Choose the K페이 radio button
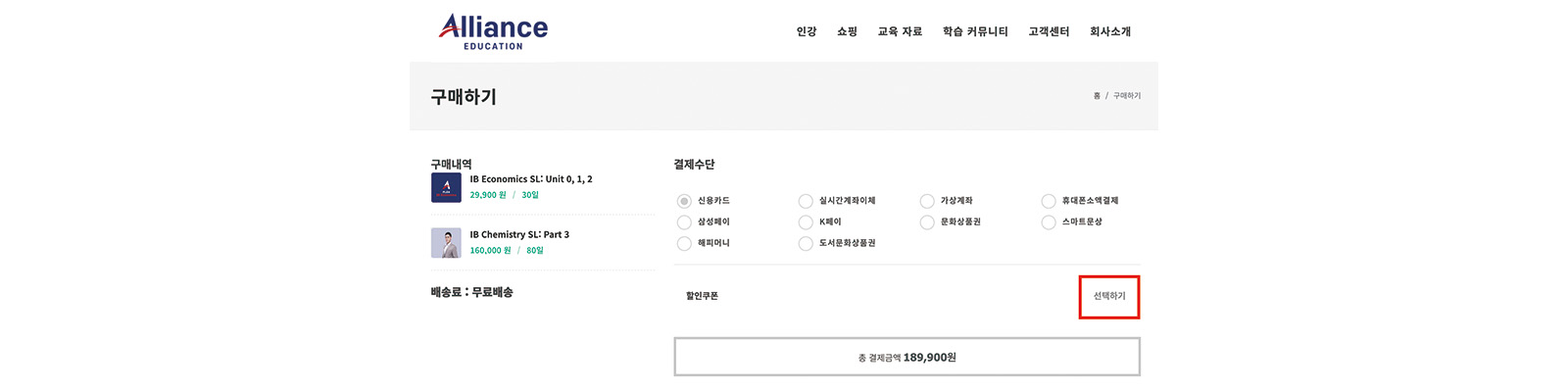 coord(806,222)
